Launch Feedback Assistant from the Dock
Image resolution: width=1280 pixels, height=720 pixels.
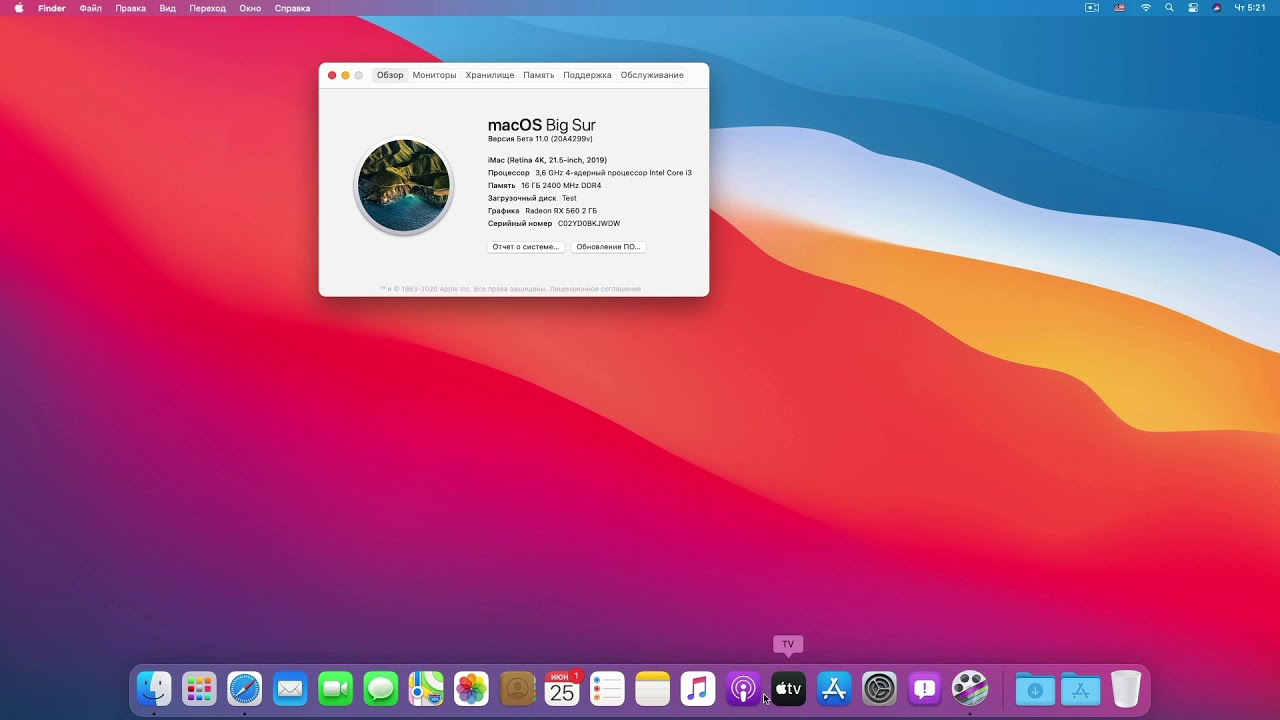[925, 688]
